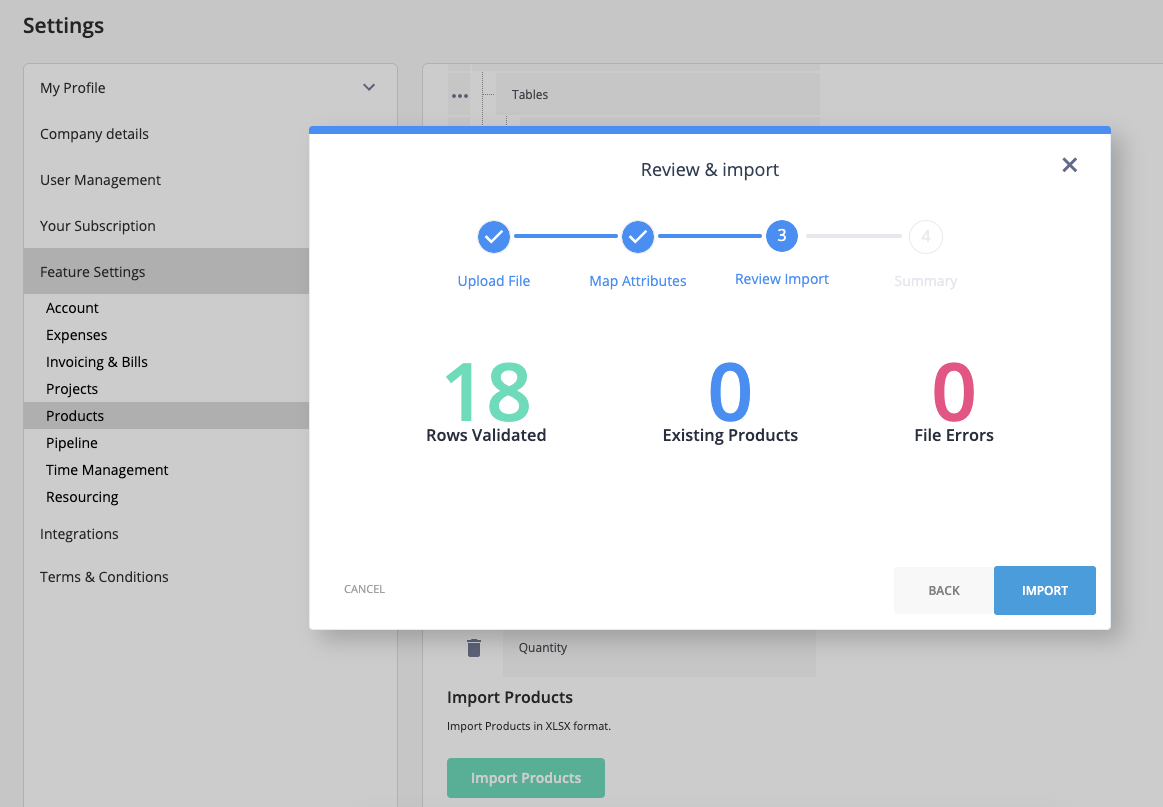Click the Import Products heading
Screen dimensions: 1163x807
(510, 698)
